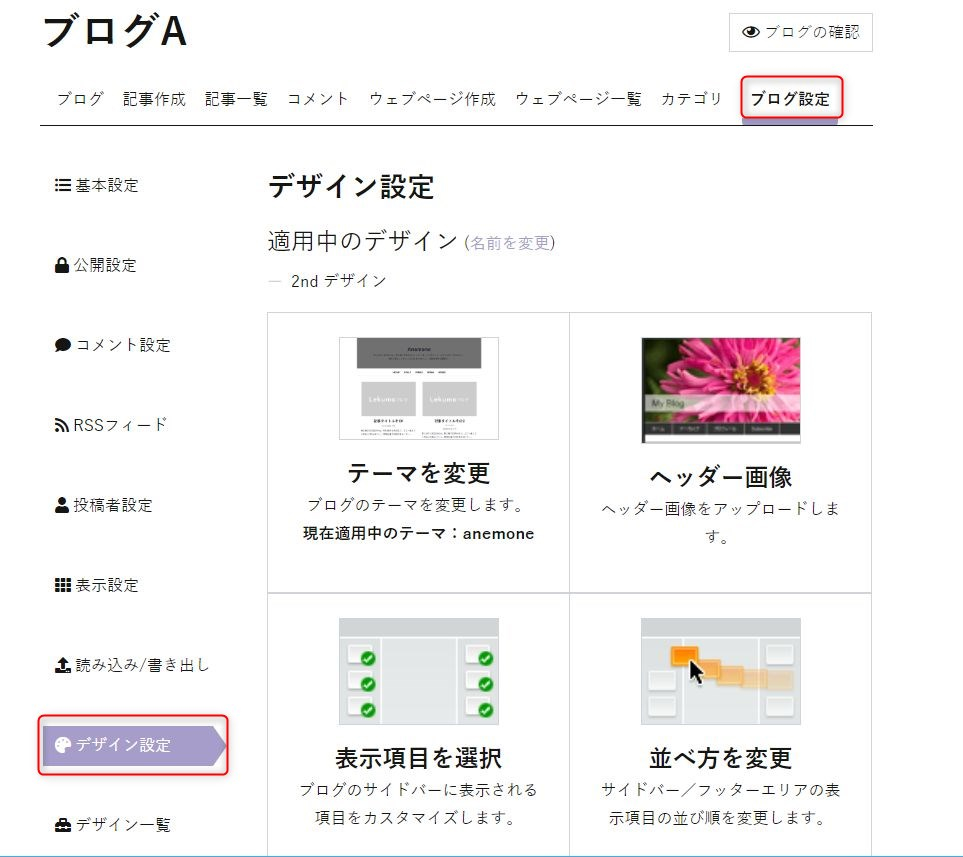The width and height of the screenshot is (963, 857).
Task: Click the ブログのテーマを変更します description
Action: click(417, 505)
